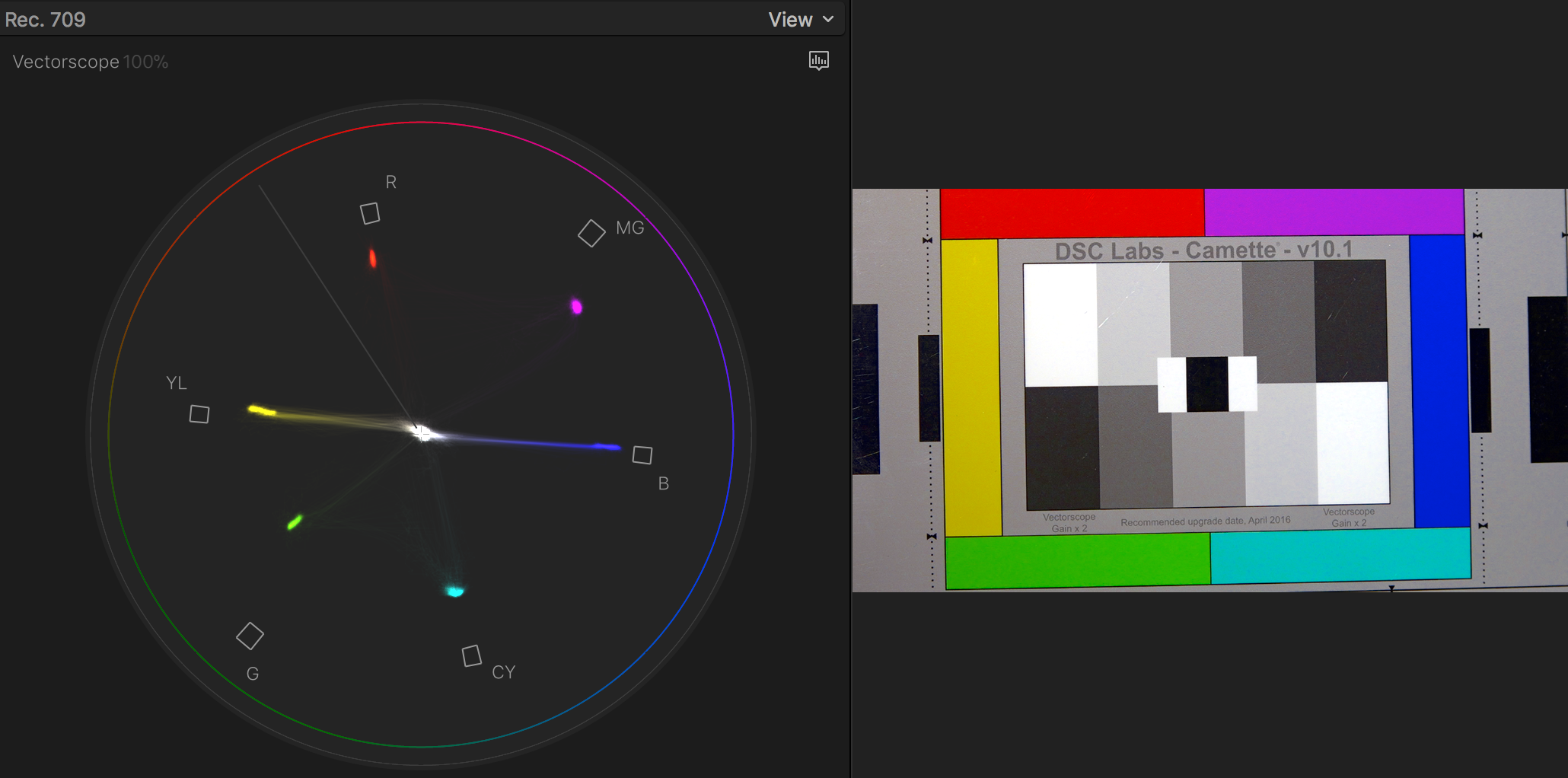Click the Vectorscope 100% label

[90, 62]
